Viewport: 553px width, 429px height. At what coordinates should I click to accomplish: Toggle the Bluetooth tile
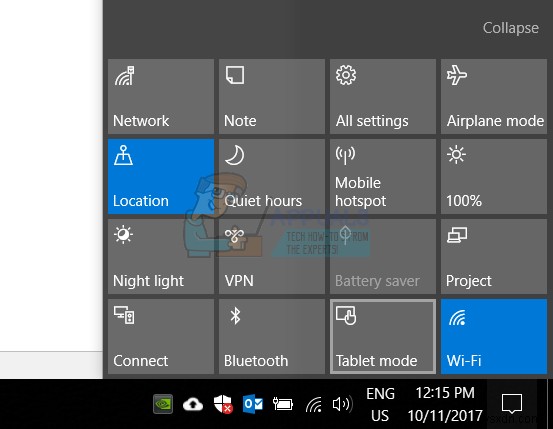[x=272, y=337]
